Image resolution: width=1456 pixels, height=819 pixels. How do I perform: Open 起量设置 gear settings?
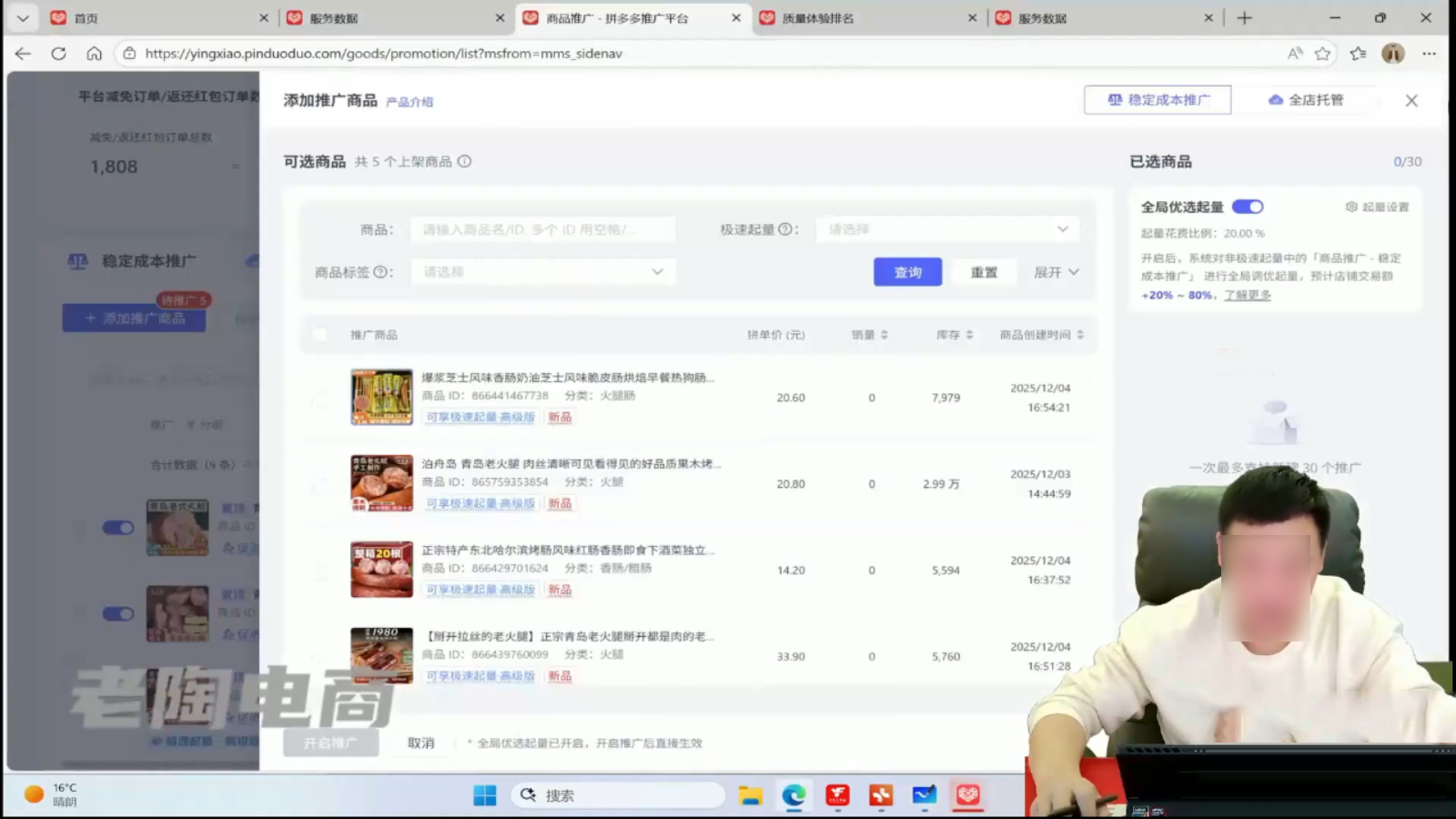tap(1377, 207)
